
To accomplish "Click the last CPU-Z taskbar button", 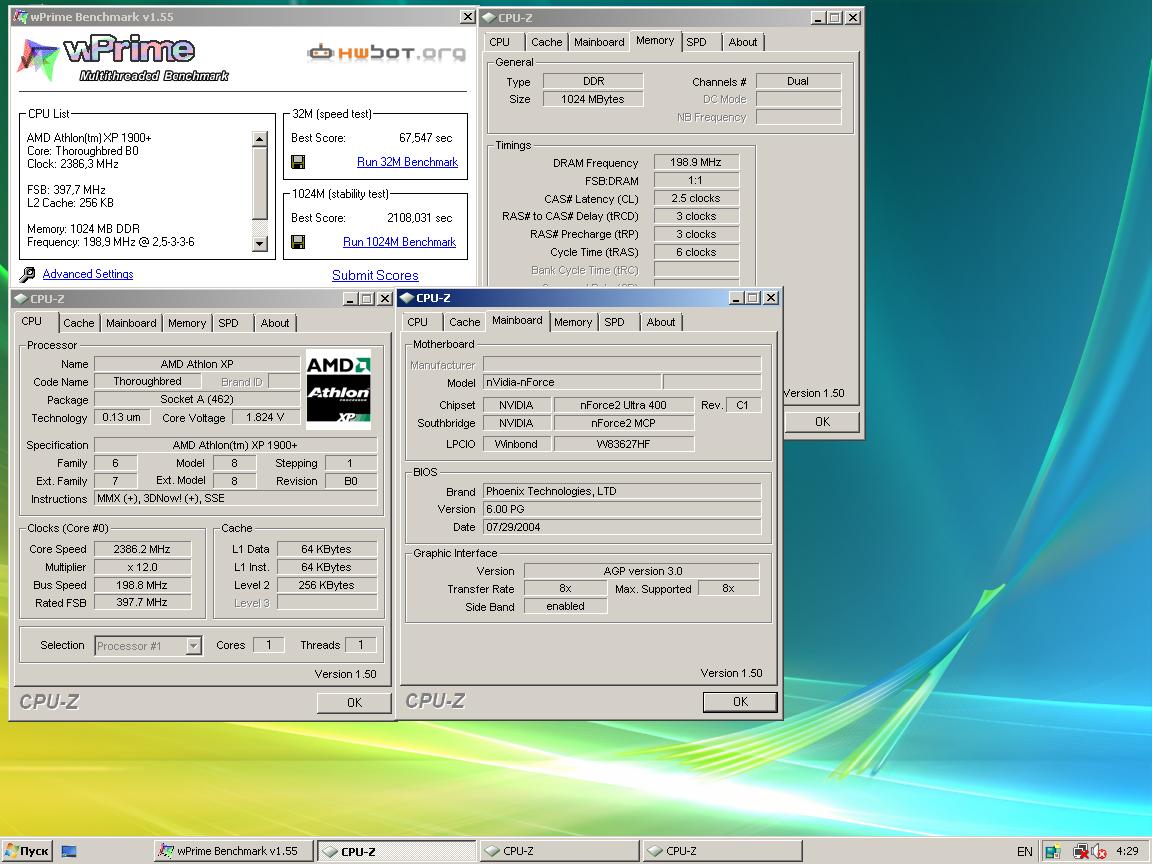I will [723, 852].
